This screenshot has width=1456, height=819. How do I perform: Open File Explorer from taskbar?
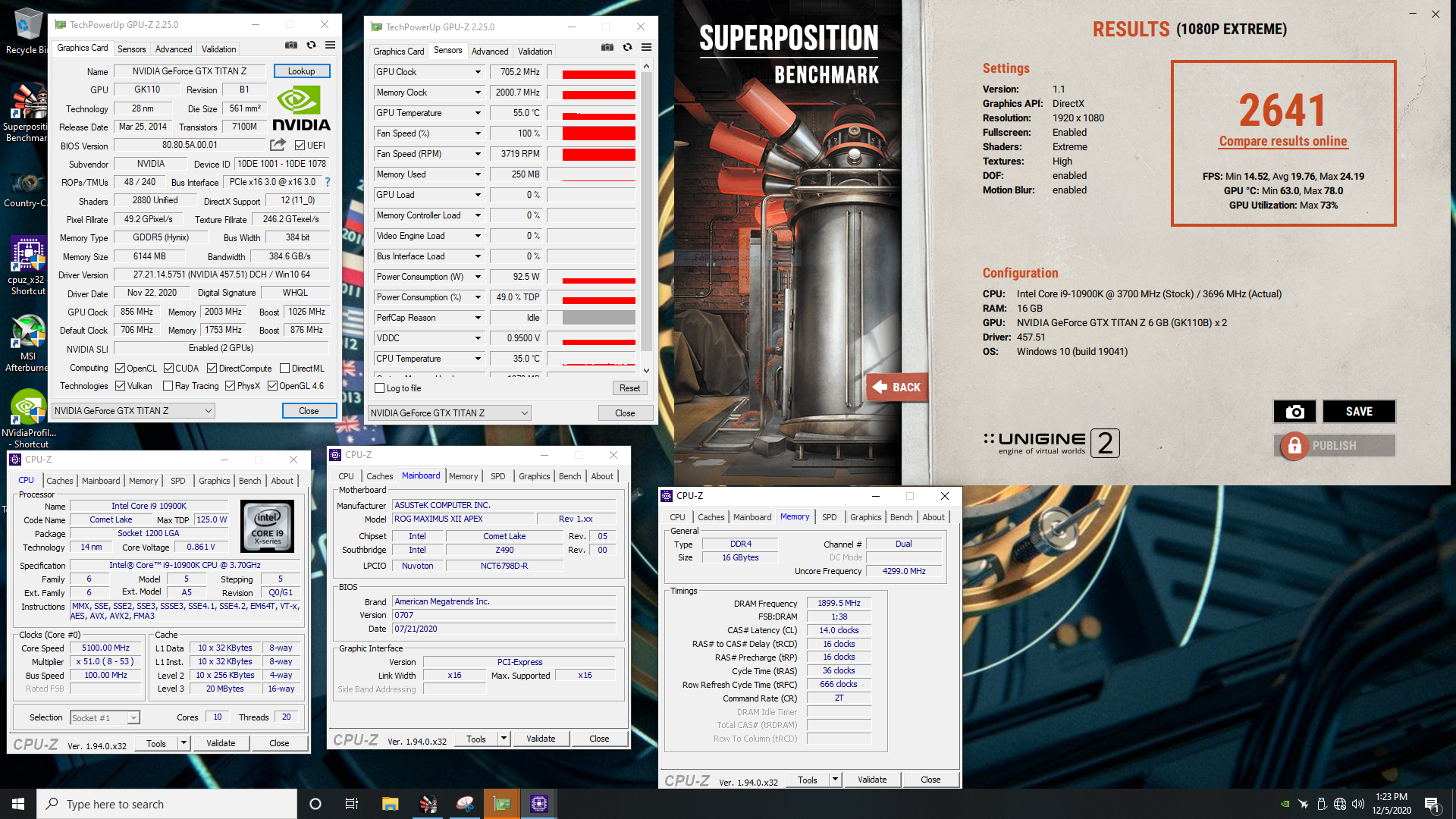click(x=391, y=804)
